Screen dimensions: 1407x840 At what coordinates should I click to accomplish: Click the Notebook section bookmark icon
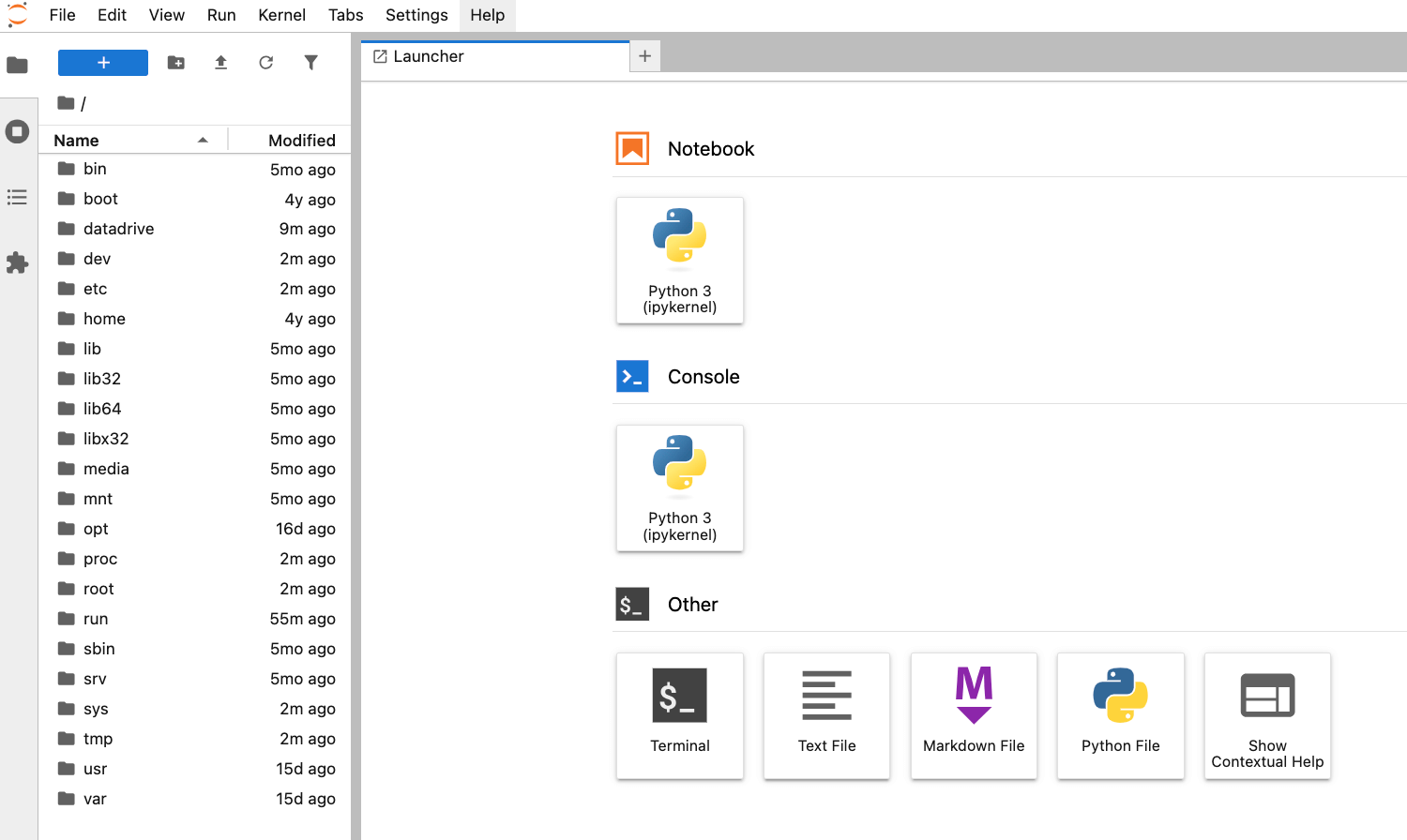632,148
